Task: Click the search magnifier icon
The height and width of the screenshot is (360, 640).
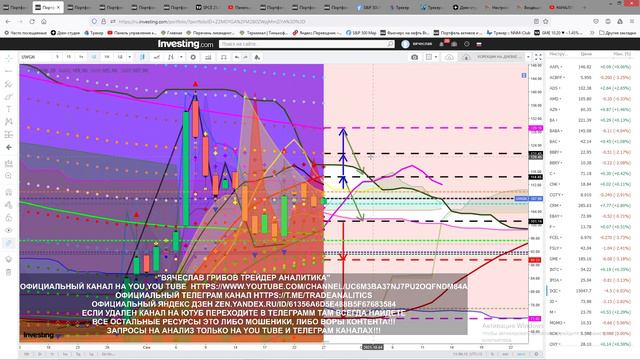Action: pos(390,44)
